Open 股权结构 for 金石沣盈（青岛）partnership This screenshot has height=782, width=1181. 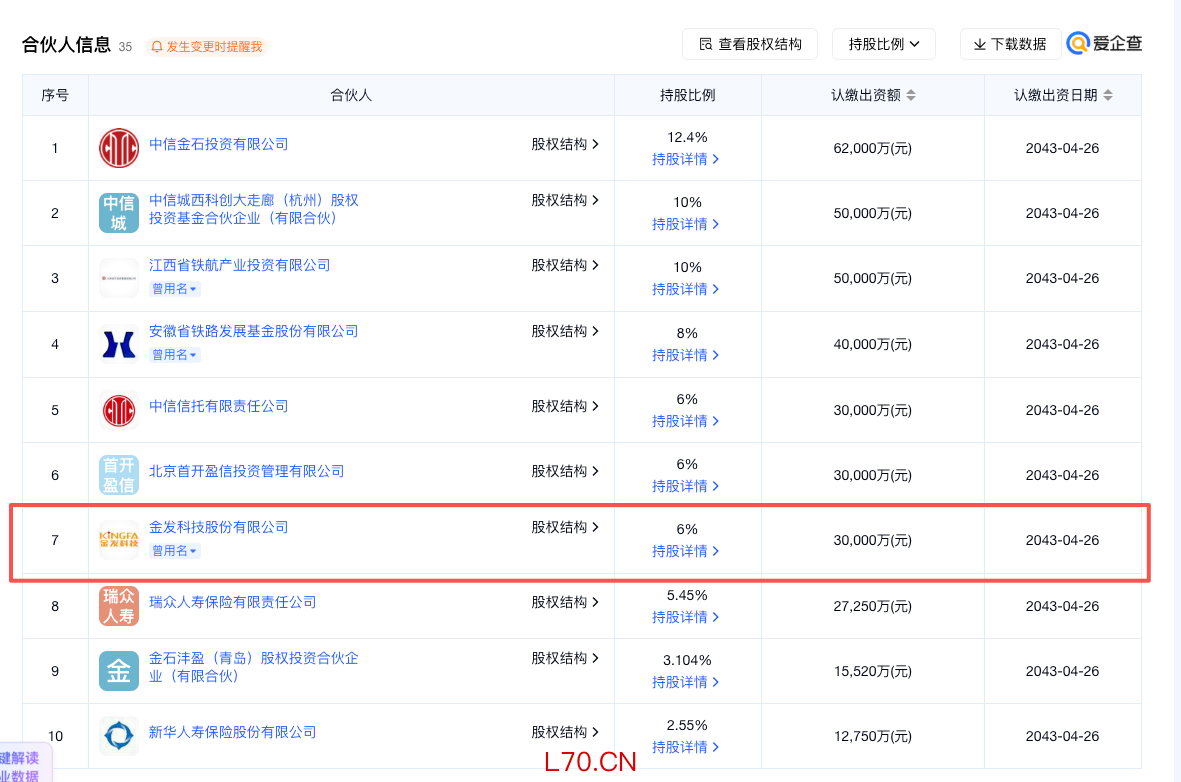(x=565, y=658)
